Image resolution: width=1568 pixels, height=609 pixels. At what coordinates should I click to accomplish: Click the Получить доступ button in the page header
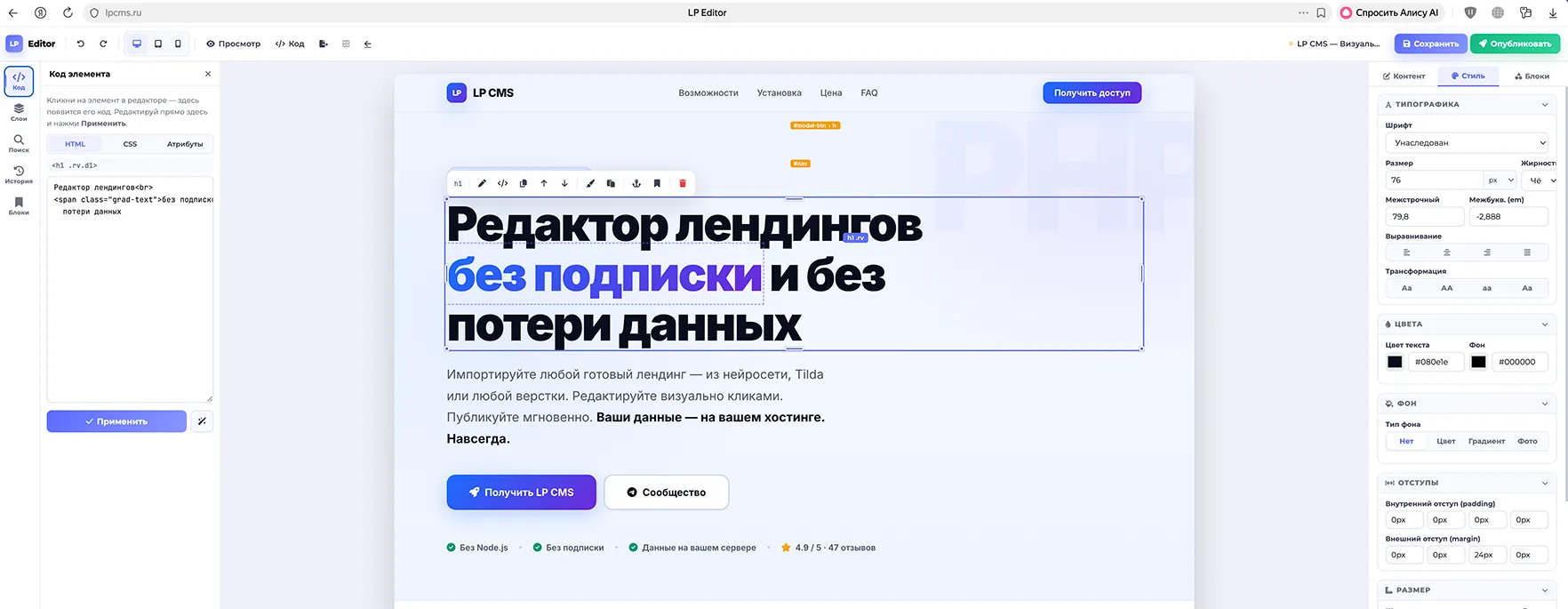pos(1092,92)
